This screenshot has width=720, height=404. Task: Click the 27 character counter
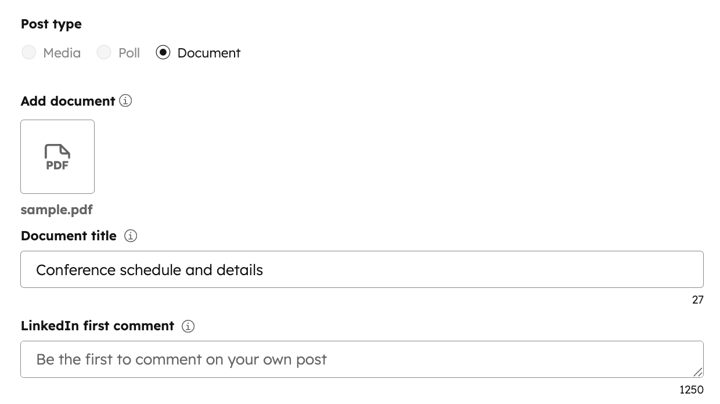697,300
